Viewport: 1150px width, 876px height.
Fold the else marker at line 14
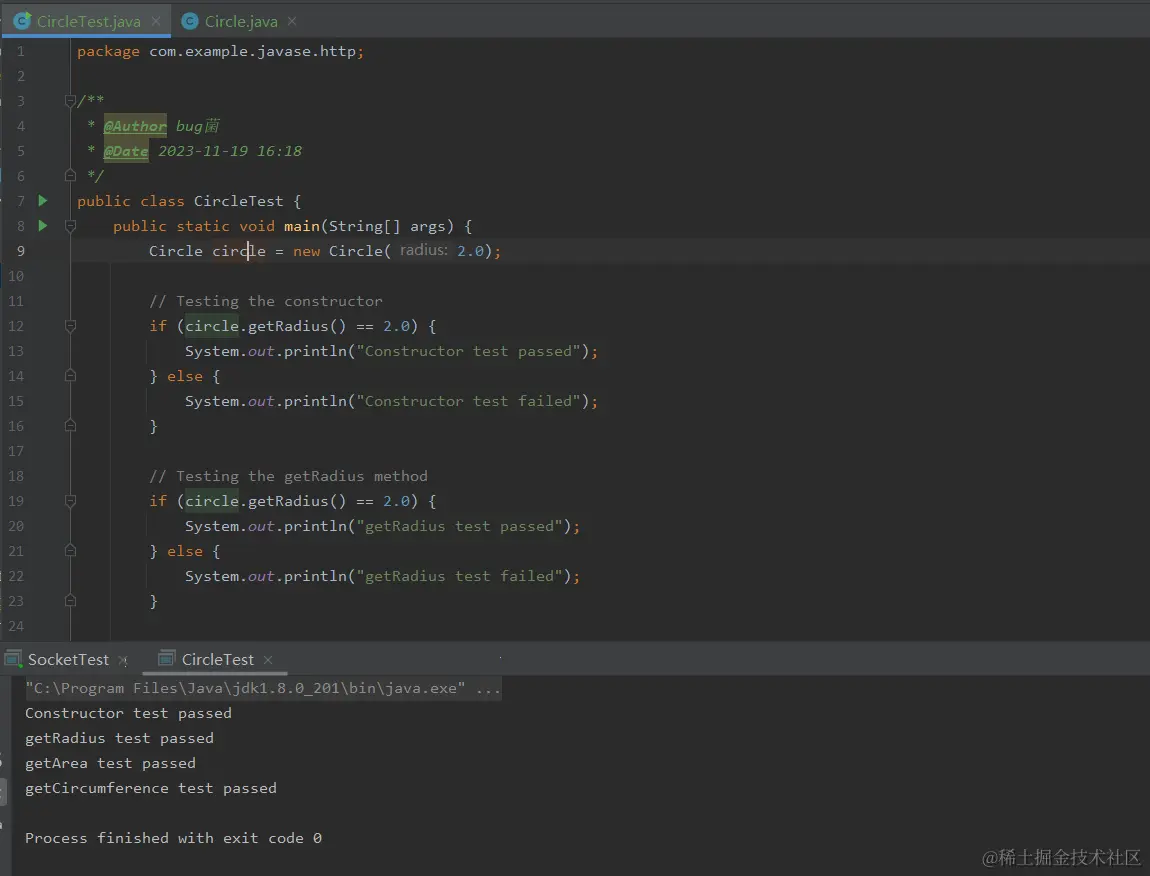point(70,376)
